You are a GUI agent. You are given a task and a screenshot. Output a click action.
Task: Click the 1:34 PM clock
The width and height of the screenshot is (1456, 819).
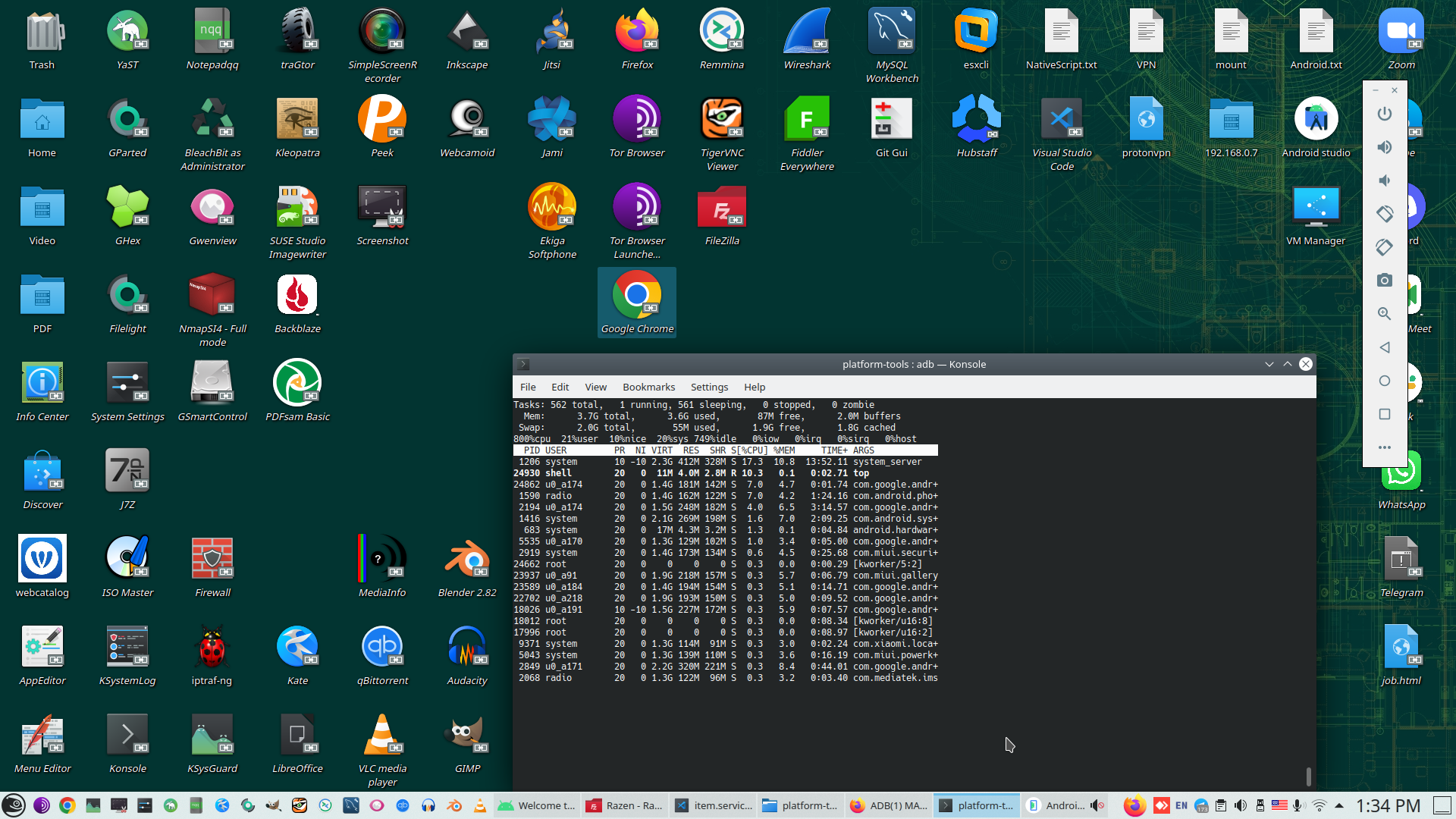tap(1388, 805)
